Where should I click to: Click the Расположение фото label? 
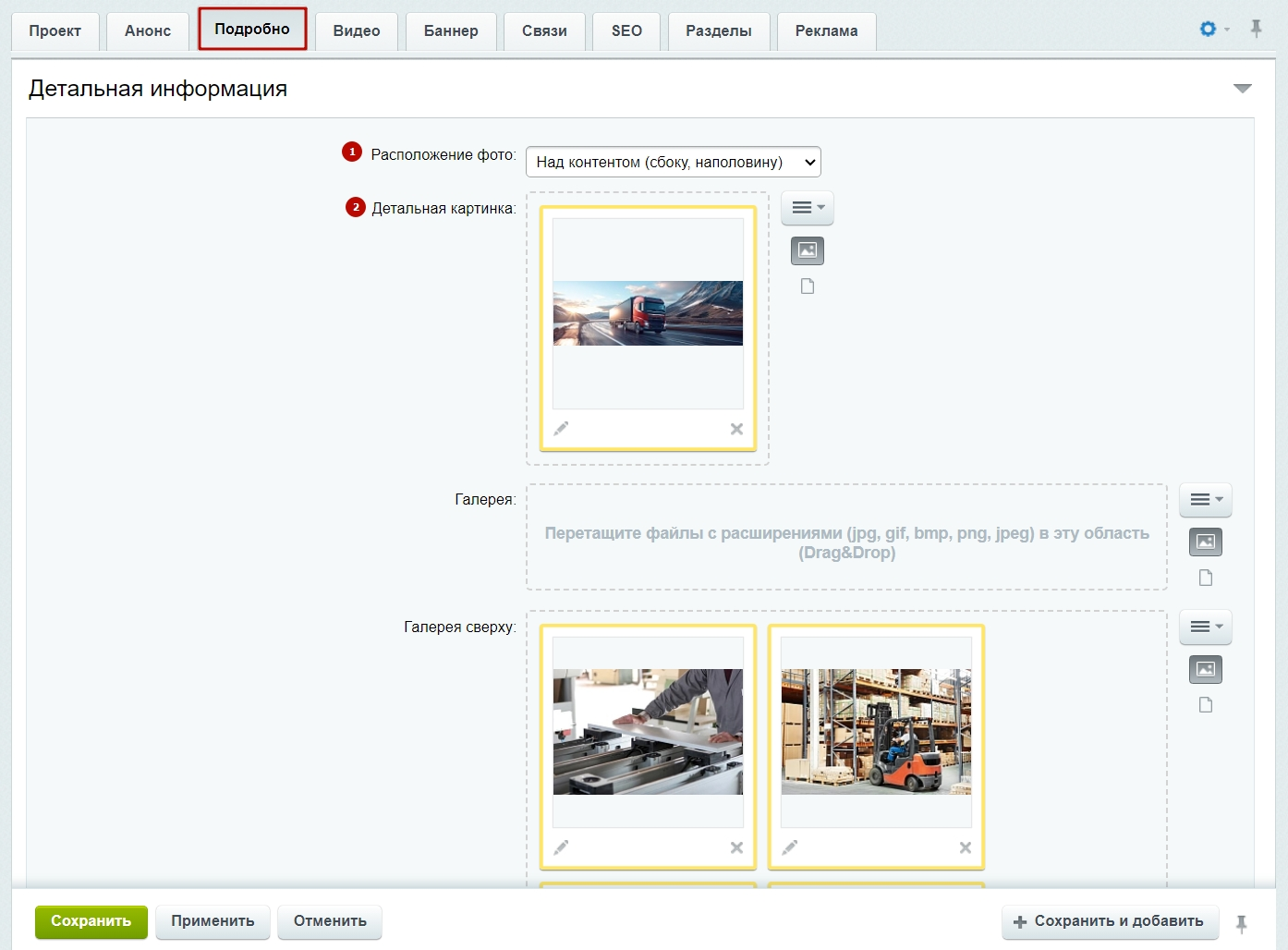pyautogui.click(x=444, y=154)
